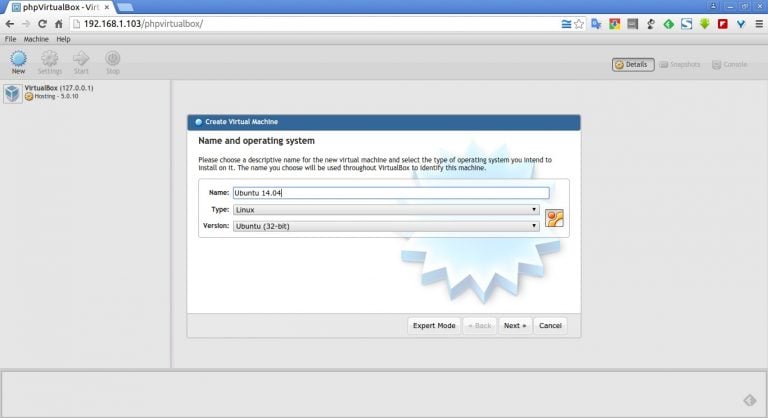
Task: Cancel the Create Virtual Machine dialog
Action: click(x=550, y=325)
